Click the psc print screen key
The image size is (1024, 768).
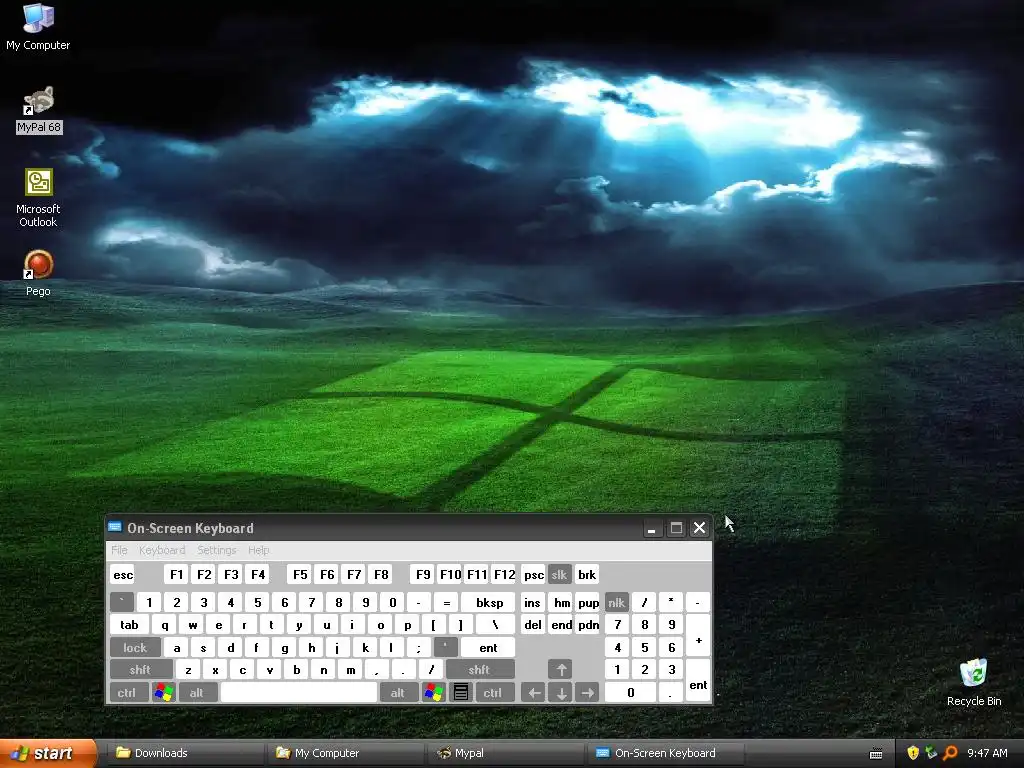coord(534,575)
